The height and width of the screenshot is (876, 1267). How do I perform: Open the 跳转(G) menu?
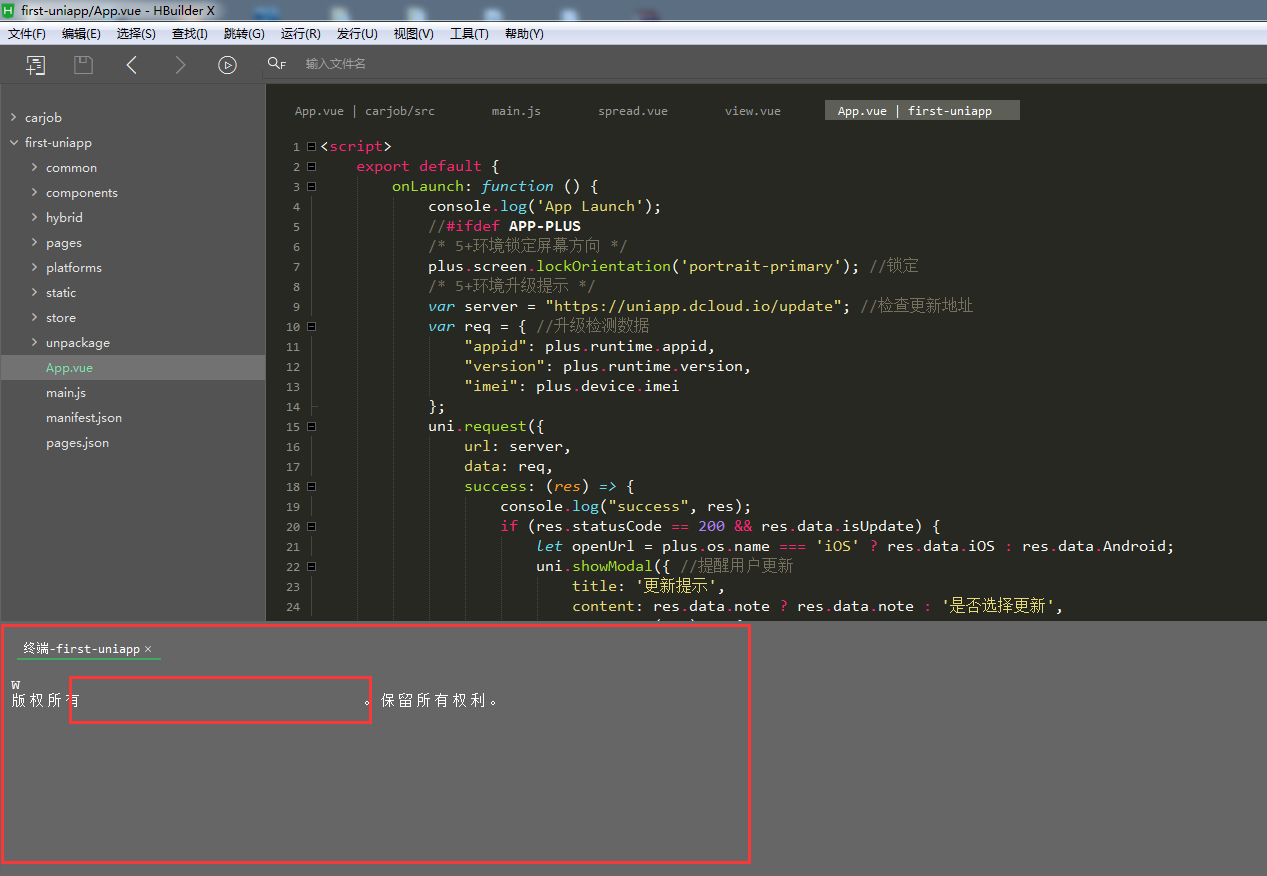pos(244,34)
